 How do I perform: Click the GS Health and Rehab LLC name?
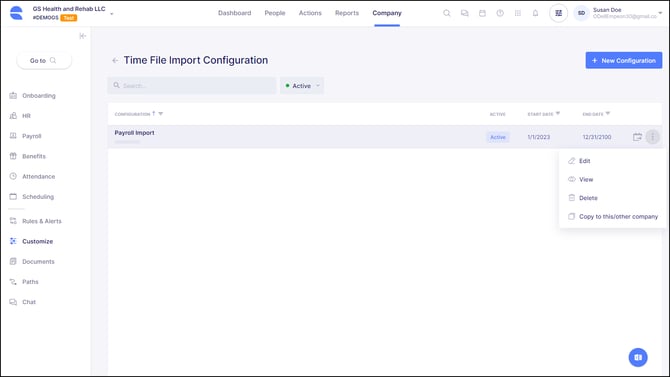point(69,9)
